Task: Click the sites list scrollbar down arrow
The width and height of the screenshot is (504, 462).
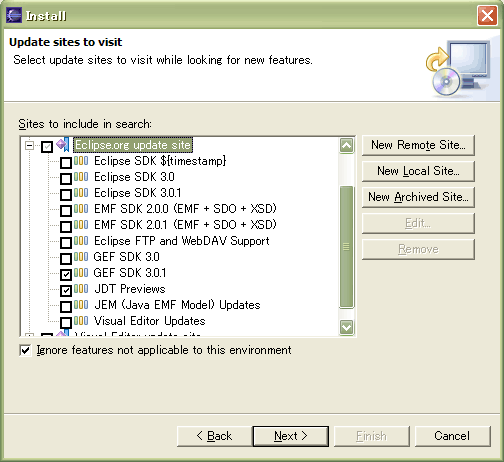Action: tap(347, 327)
